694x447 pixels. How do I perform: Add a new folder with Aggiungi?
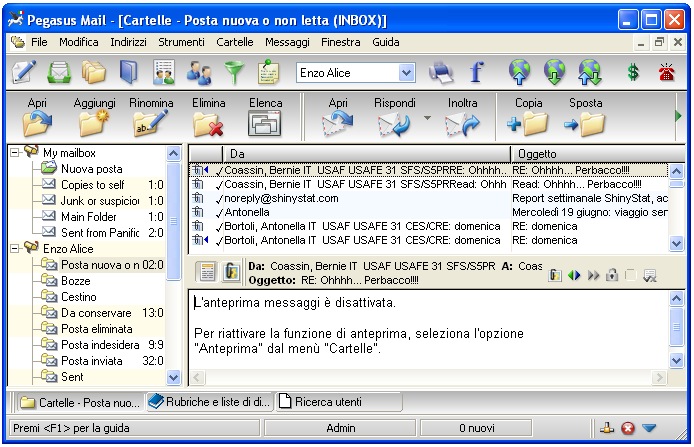pyautogui.click(x=94, y=117)
